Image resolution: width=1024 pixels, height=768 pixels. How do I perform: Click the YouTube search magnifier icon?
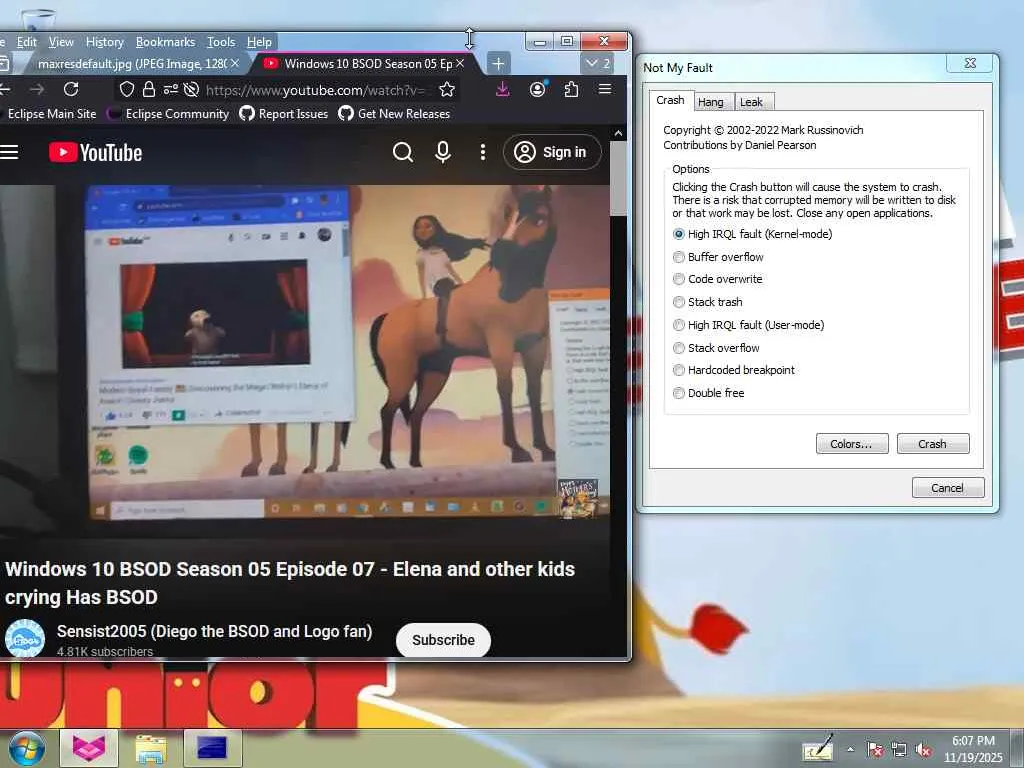coord(403,152)
